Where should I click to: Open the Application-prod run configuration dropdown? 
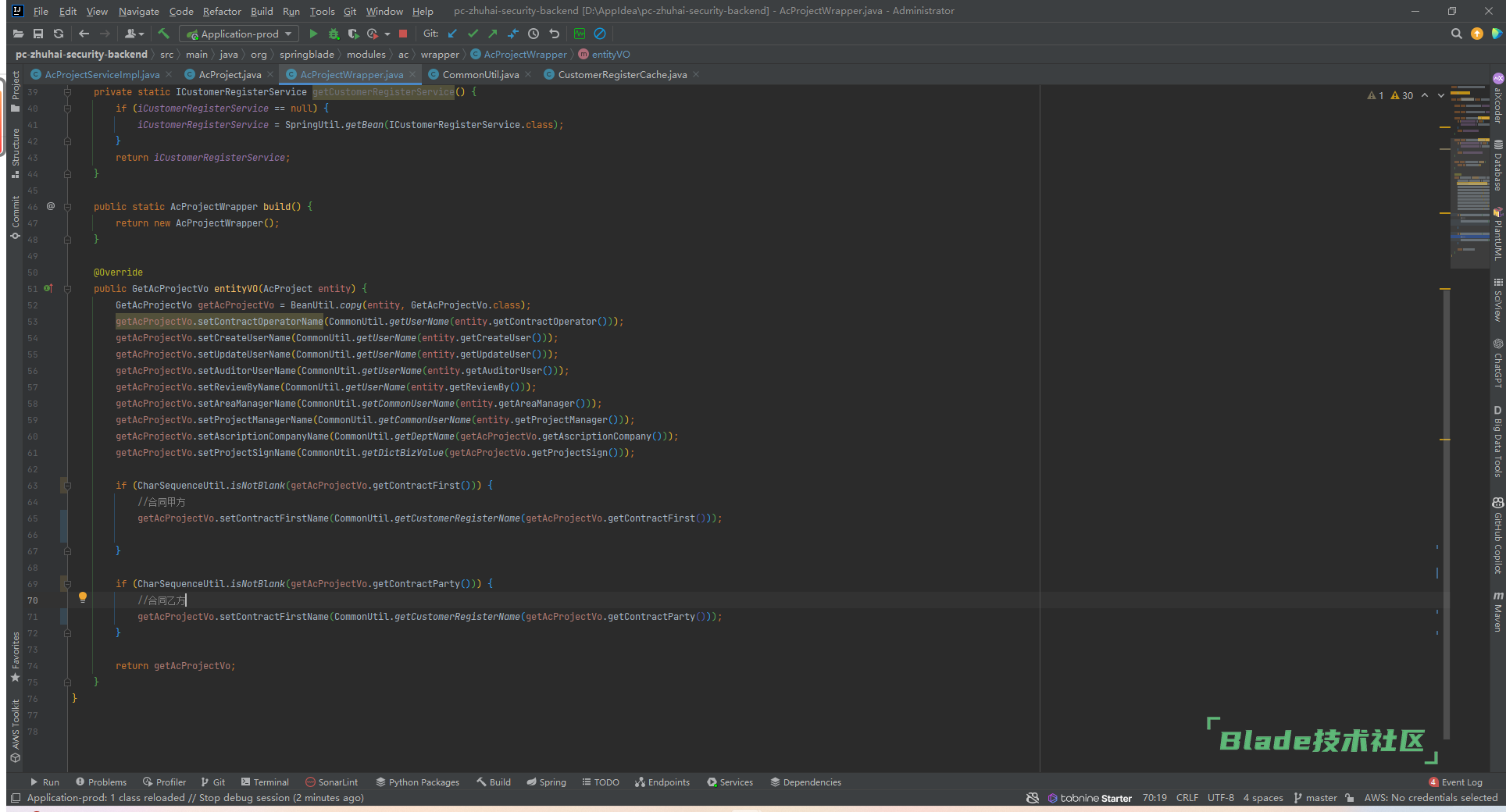[x=239, y=34]
